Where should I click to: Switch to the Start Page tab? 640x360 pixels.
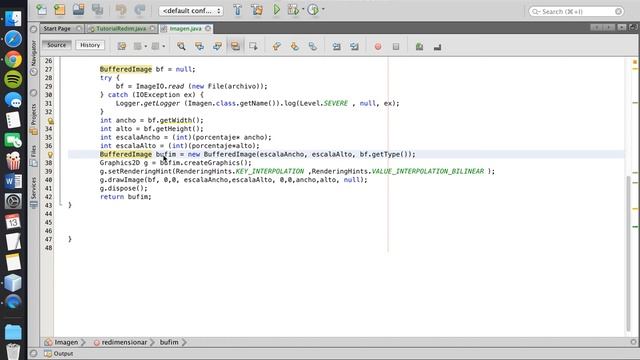[x=57, y=29]
